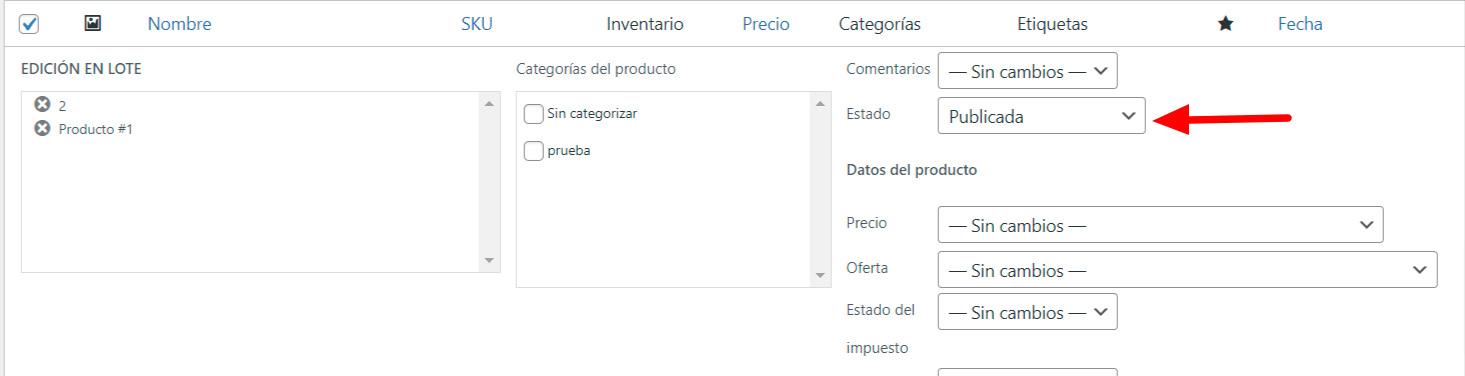
Task: Click the image thumbnail column icon
Action: tap(92, 23)
